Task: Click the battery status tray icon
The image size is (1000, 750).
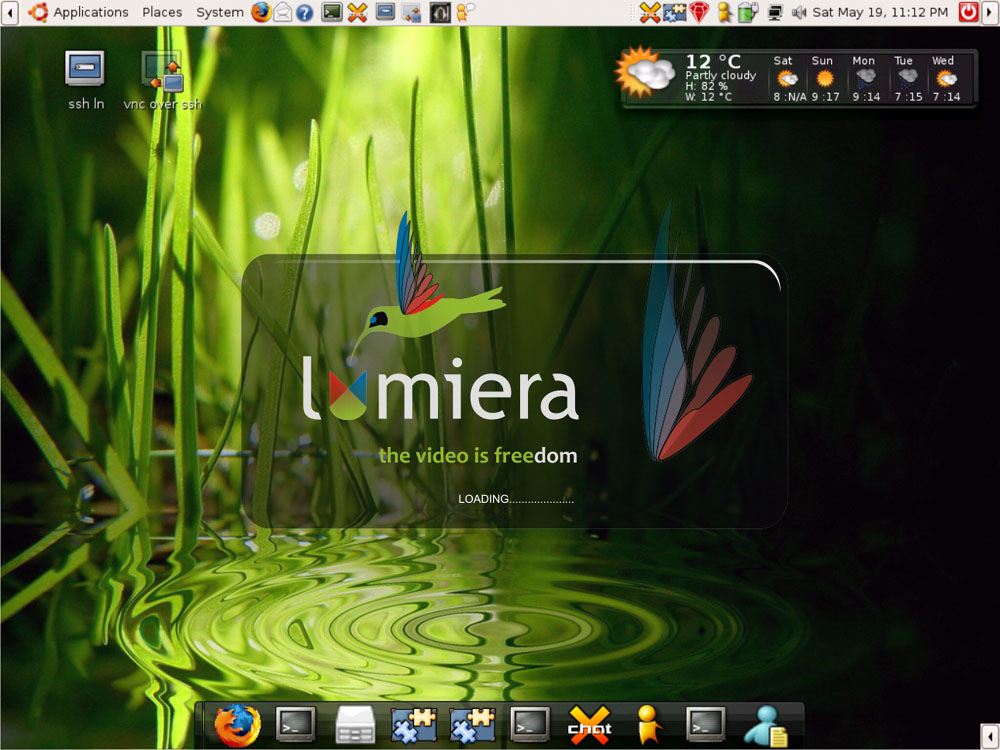Action: 748,12
